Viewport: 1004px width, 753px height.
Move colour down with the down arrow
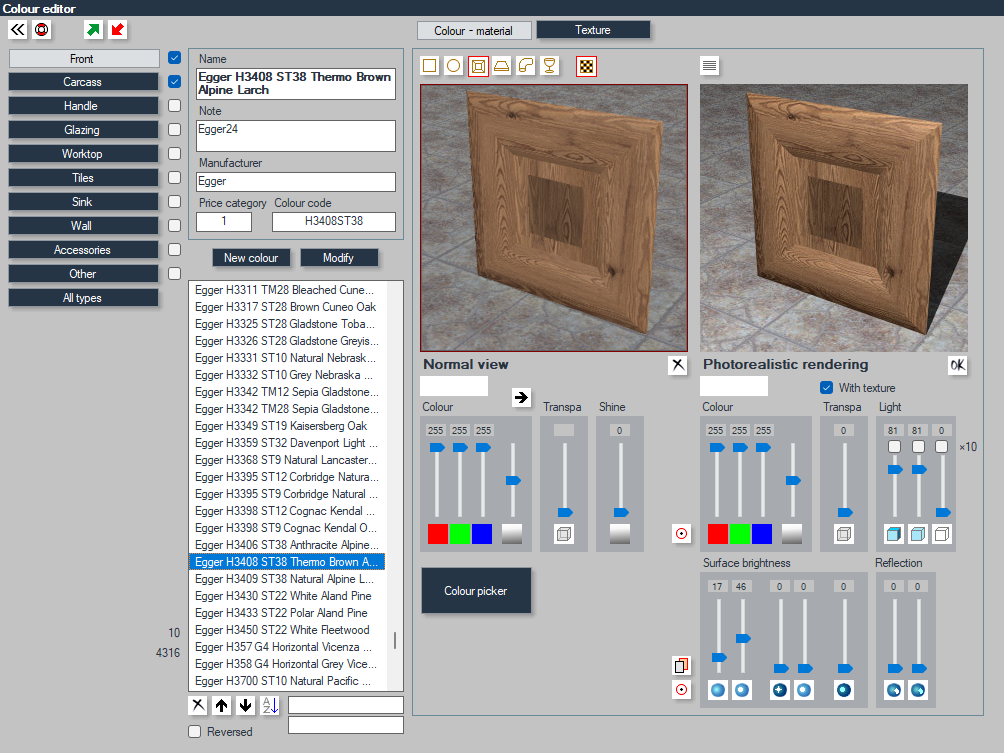click(x=245, y=706)
